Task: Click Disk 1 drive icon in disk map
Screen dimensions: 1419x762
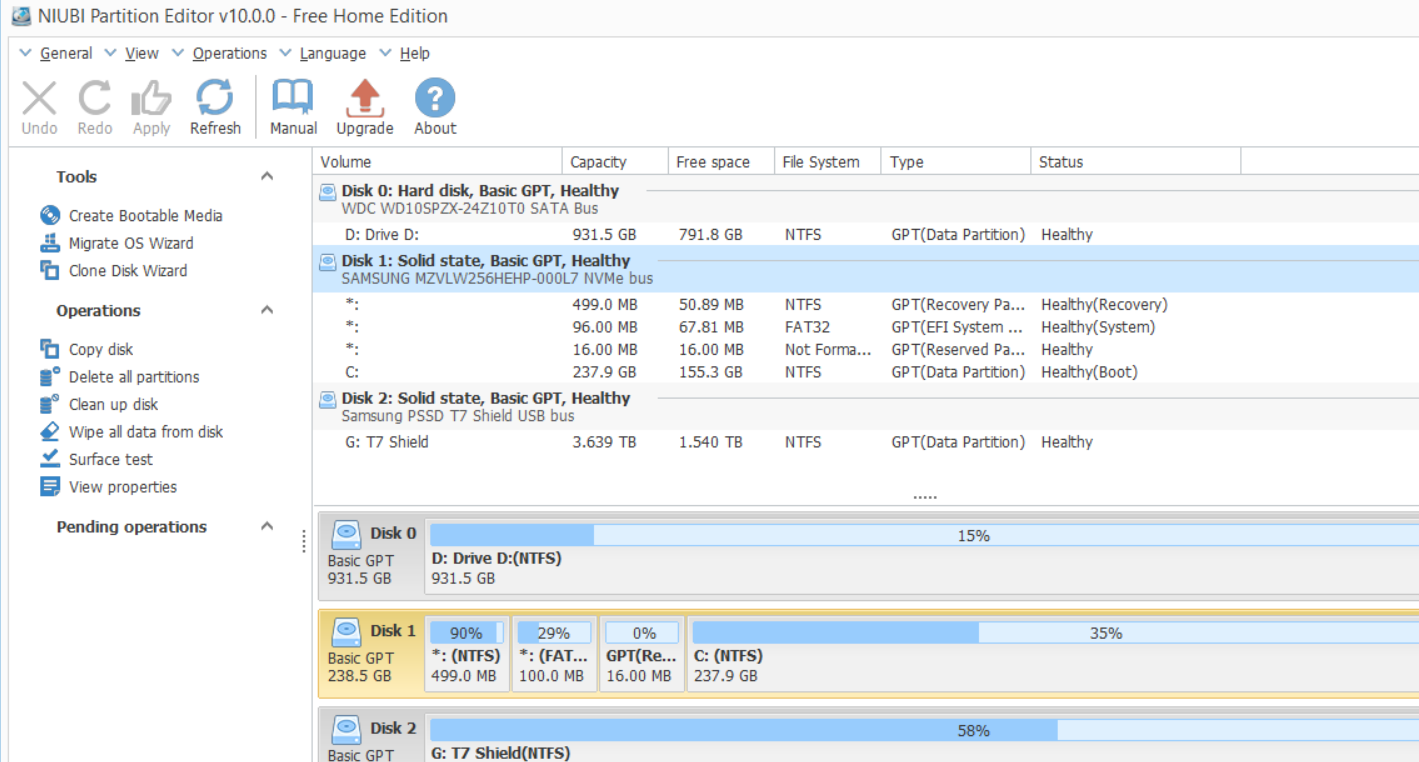Action: coord(346,631)
